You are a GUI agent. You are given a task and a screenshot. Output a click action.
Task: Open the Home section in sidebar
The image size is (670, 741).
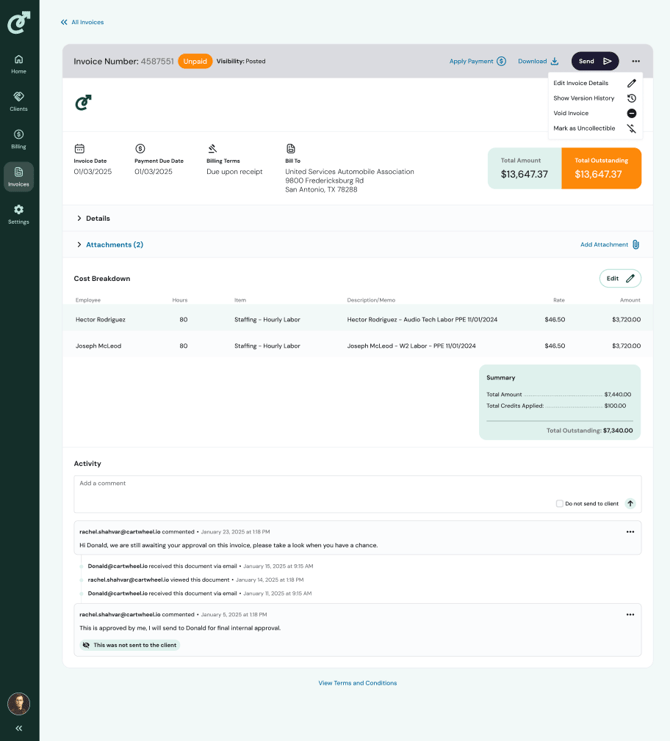pos(18,64)
